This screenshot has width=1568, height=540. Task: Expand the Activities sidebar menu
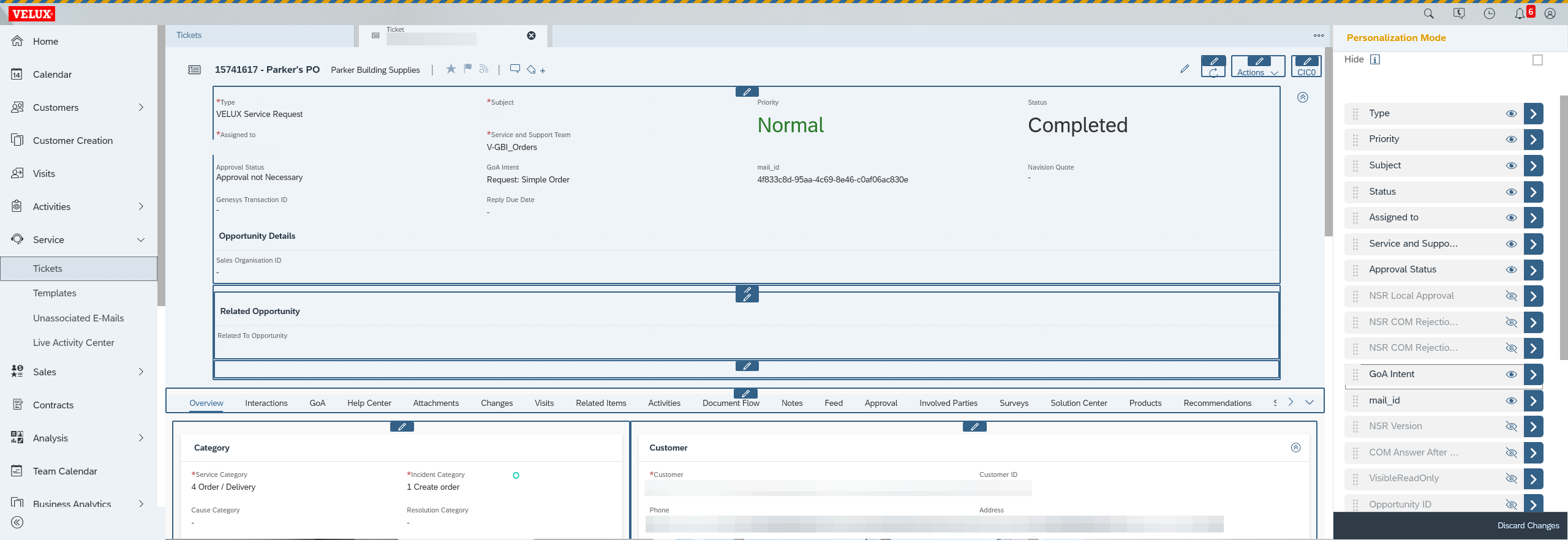pos(141,207)
